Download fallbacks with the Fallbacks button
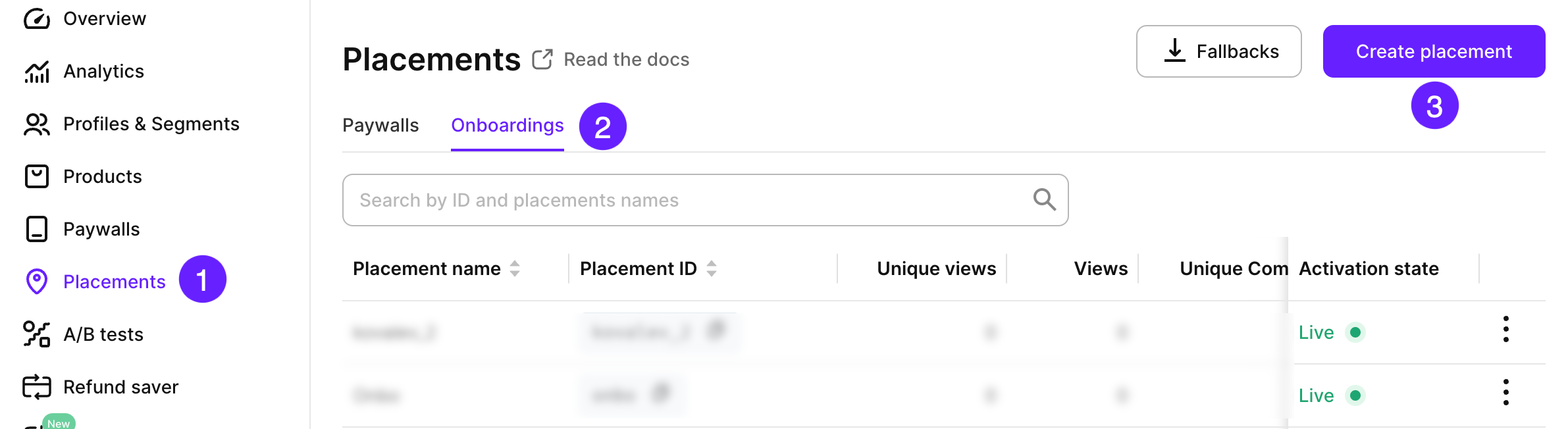1568x429 pixels. pyautogui.click(x=1218, y=51)
